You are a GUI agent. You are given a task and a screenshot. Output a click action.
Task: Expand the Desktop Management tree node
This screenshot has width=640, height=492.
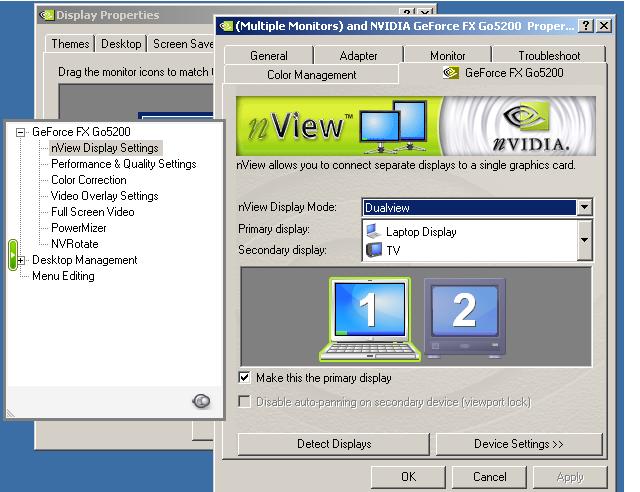coord(21,260)
